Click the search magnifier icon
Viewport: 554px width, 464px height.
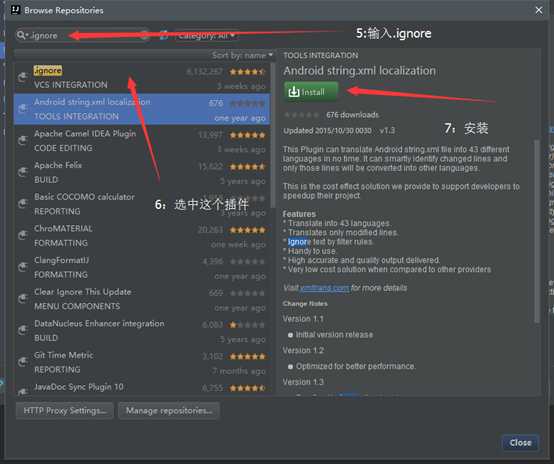(22, 35)
